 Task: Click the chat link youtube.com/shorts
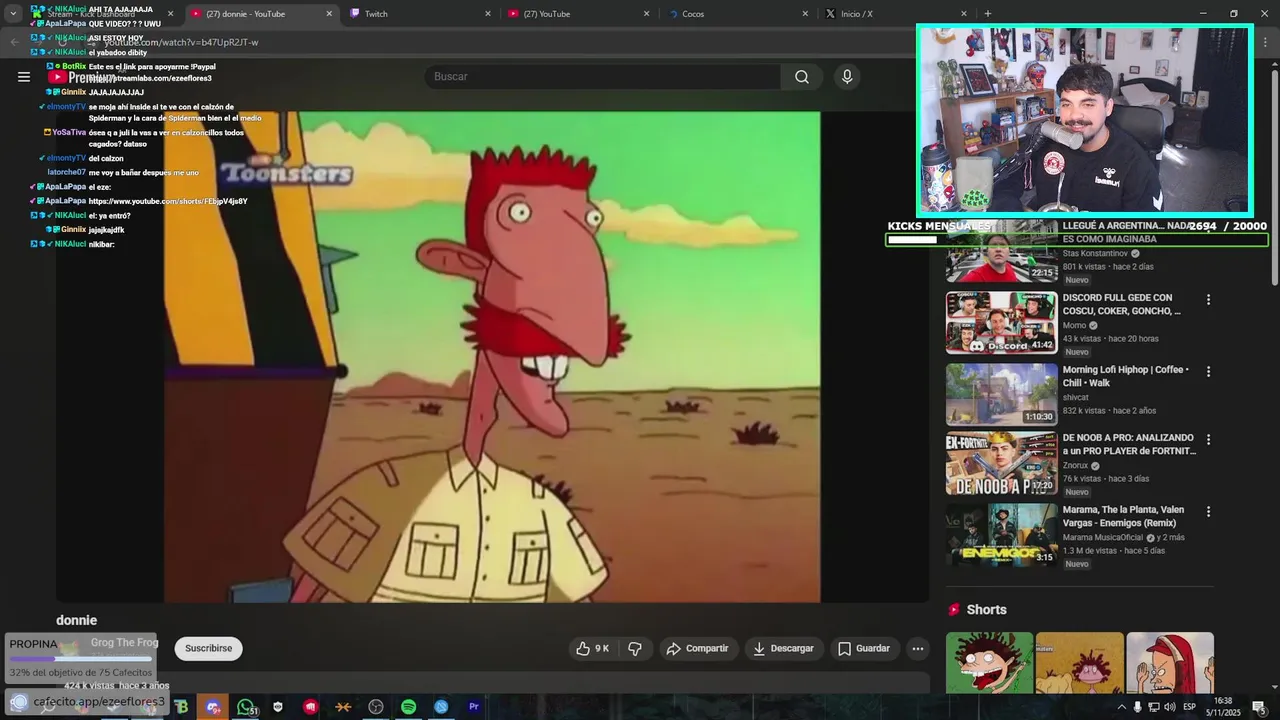168,201
